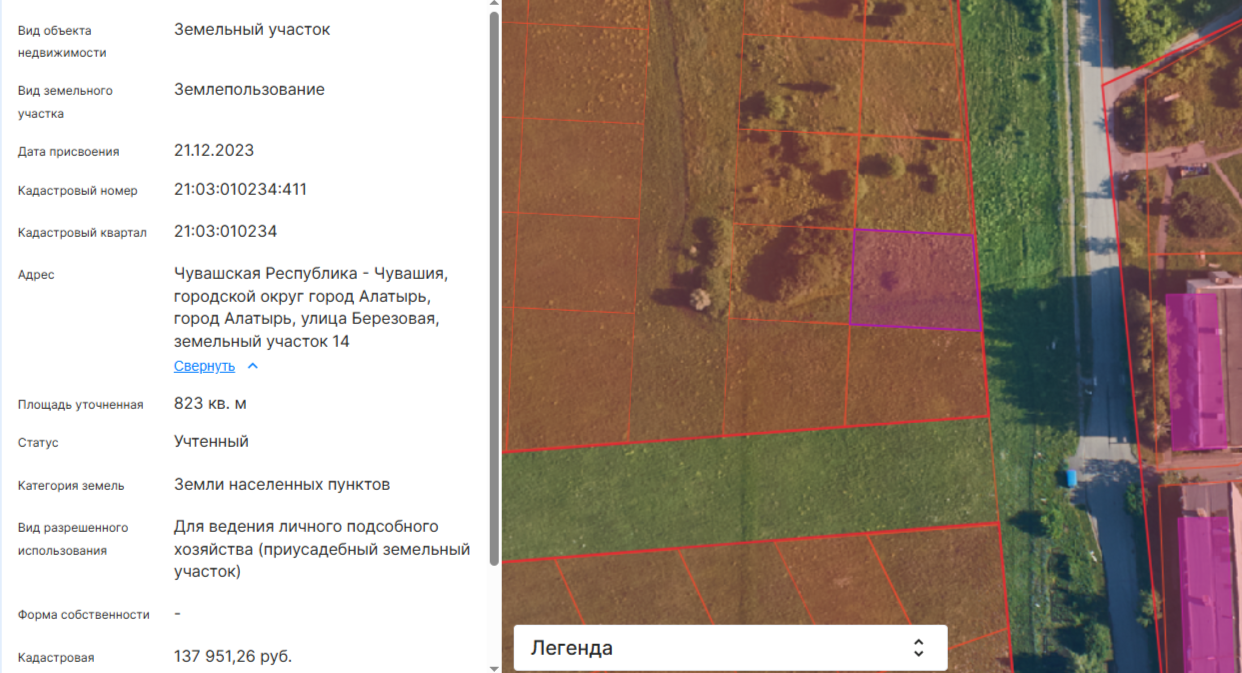1242x673 pixels.
Task: Click the cadastral number 21:03:010234:411
Action: [240, 189]
